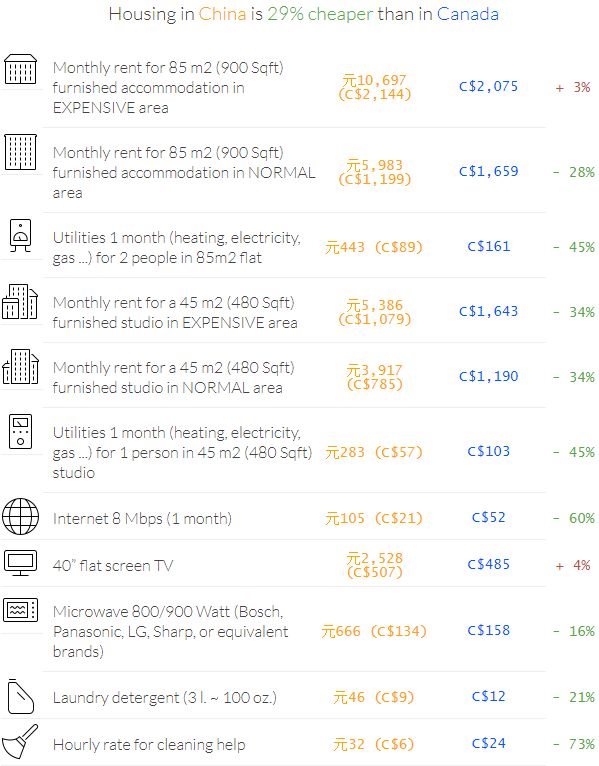Click the heater icon for 85m2 flat utilities
Viewport: 599px width, 766px height.
click(x=21, y=235)
